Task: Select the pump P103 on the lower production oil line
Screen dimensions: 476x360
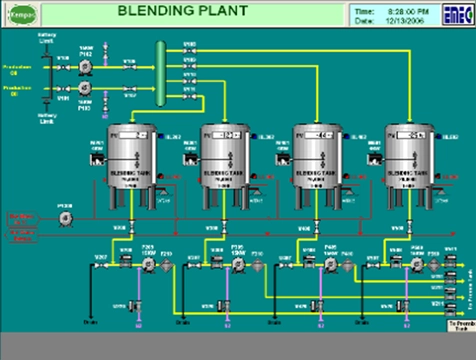Action: coord(85,88)
